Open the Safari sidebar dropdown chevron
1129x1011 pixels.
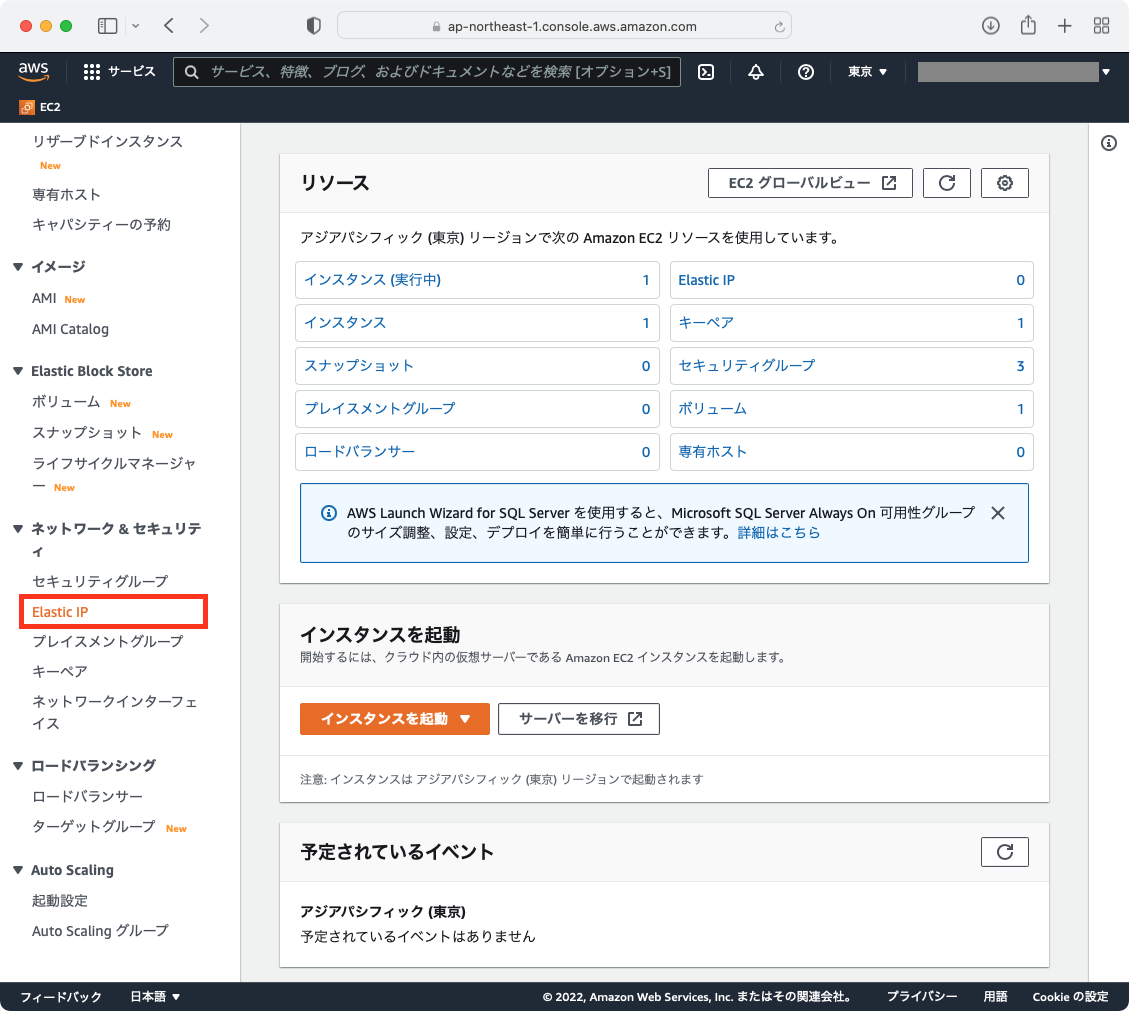click(x=135, y=26)
